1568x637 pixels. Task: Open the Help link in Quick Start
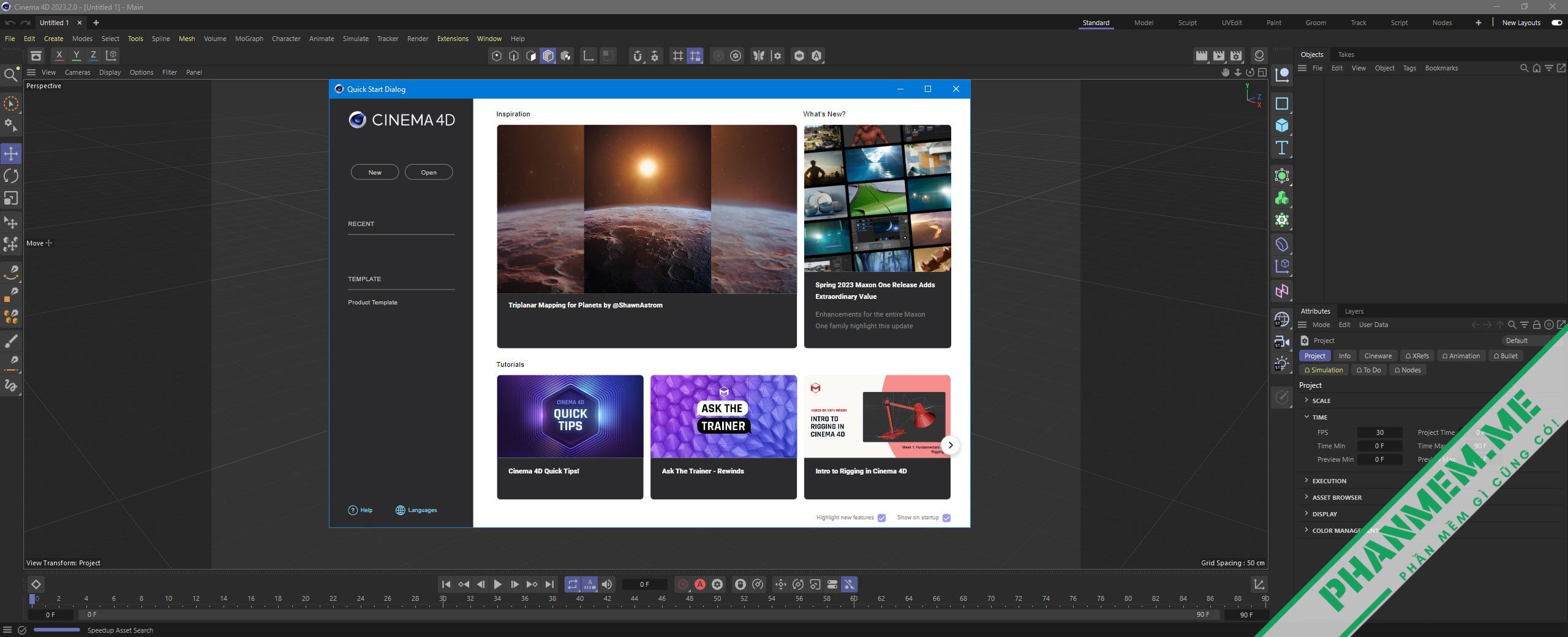point(360,510)
